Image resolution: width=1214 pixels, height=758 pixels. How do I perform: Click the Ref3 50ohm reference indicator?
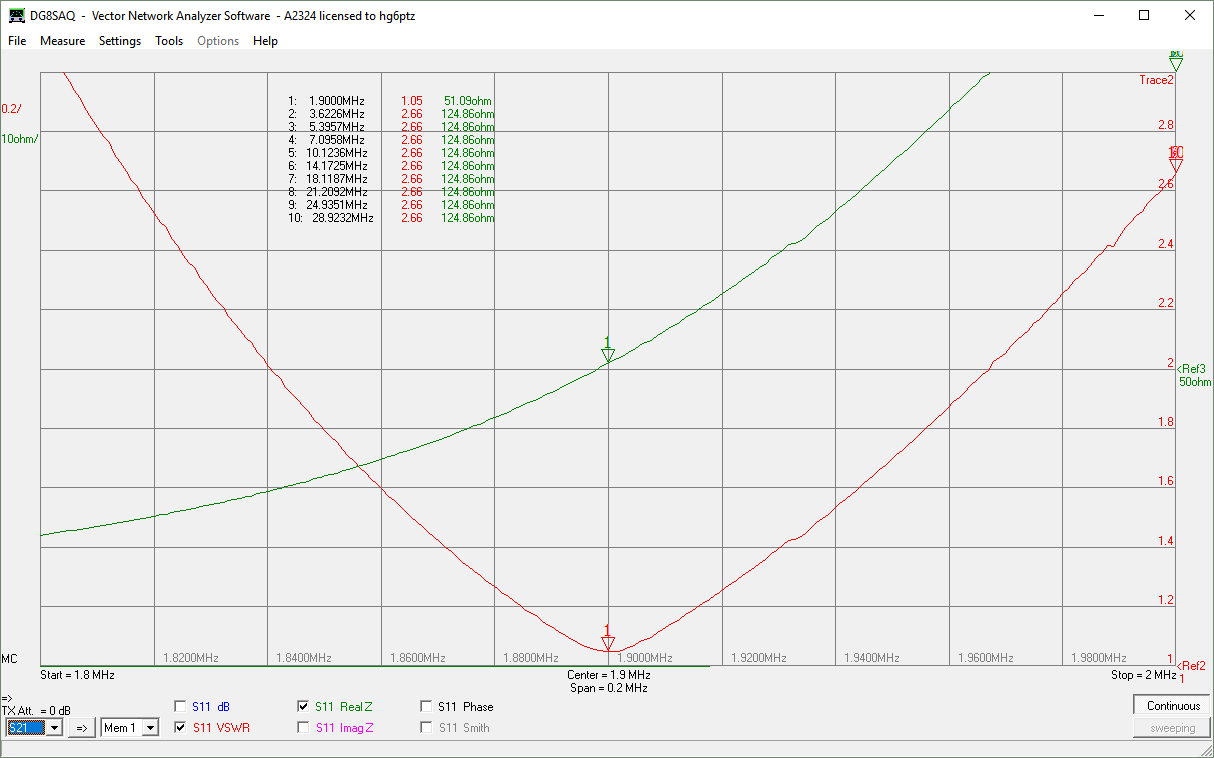pyautogui.click(x=1194, y=375)
